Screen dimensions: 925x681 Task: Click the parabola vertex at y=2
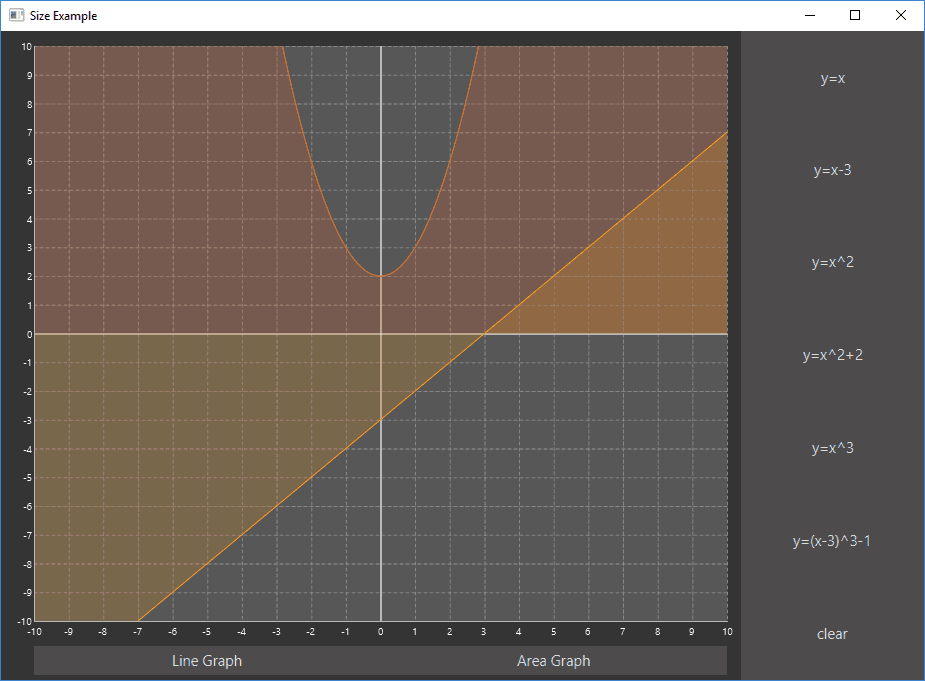pos(381,276)
